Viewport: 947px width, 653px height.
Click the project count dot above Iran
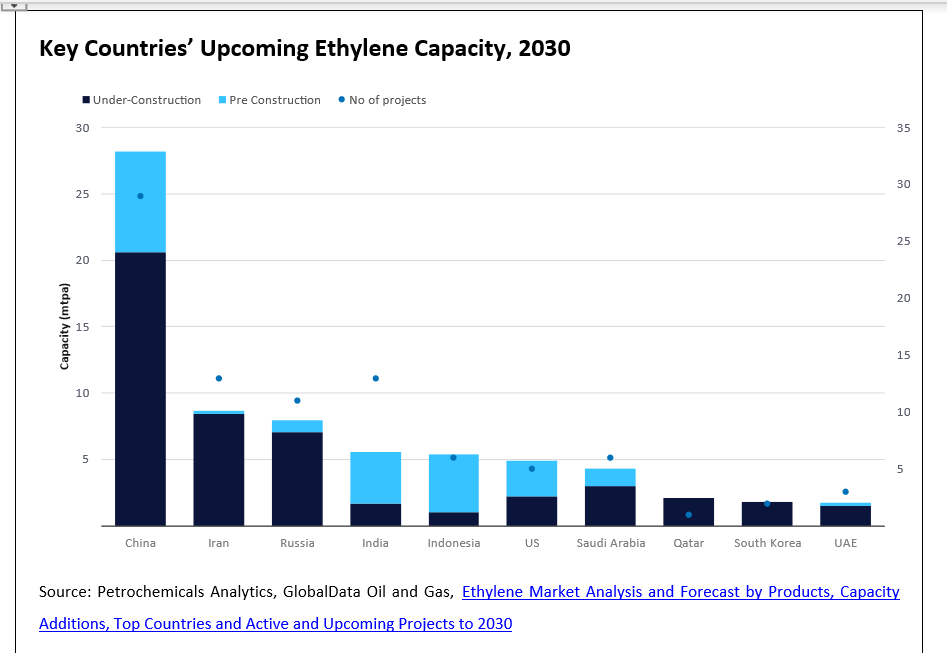click(x=218, y=378)
